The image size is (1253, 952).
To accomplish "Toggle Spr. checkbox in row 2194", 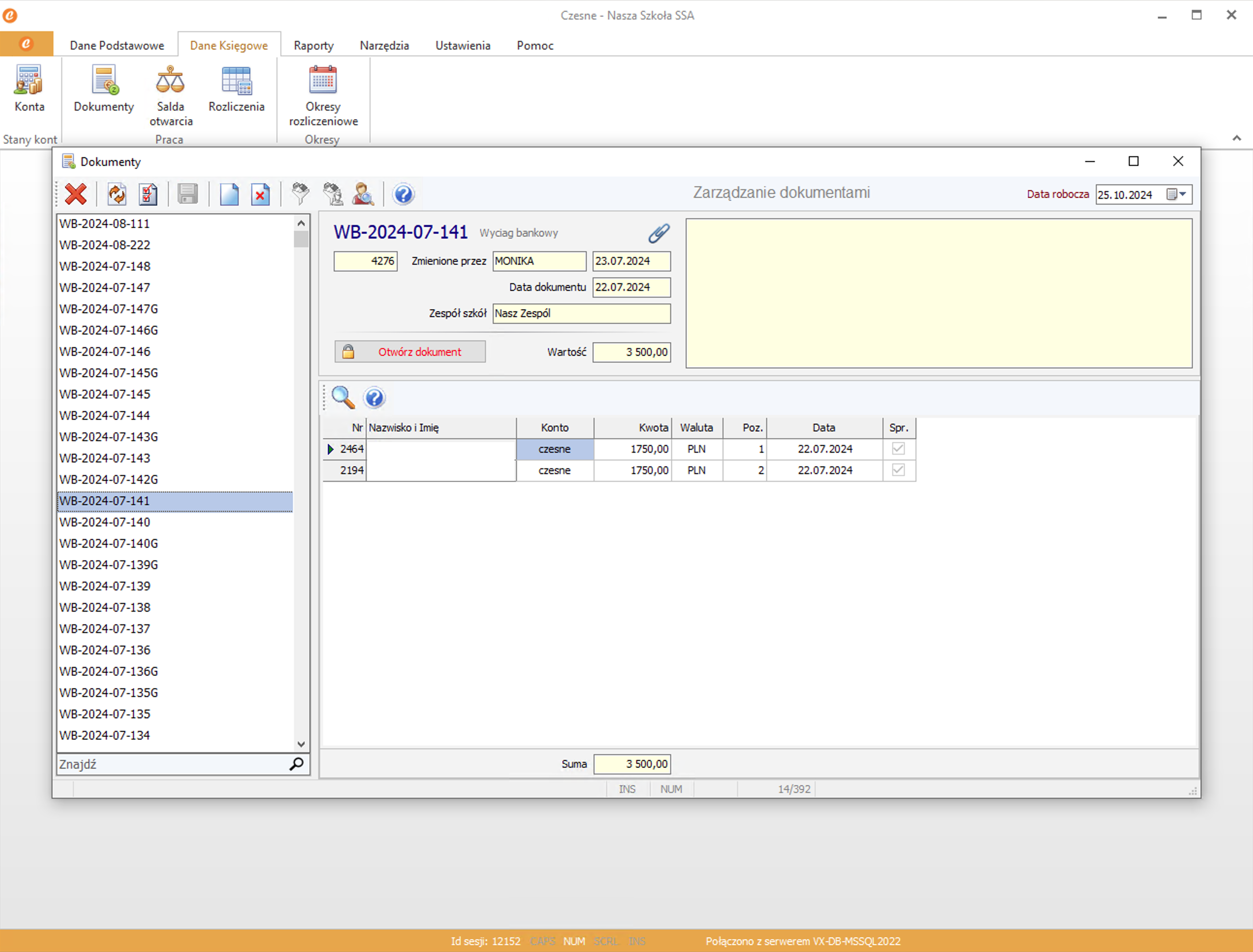I will pyautogui.click(x=898, y=470).
